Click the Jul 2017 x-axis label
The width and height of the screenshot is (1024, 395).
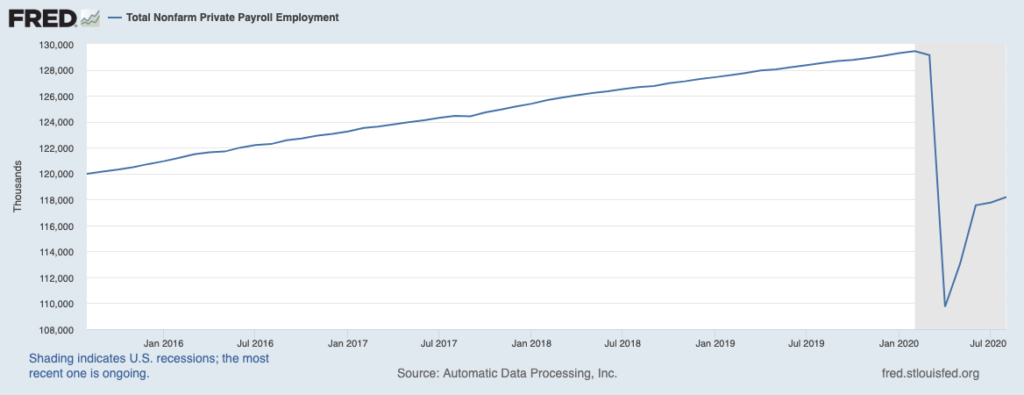438,342
